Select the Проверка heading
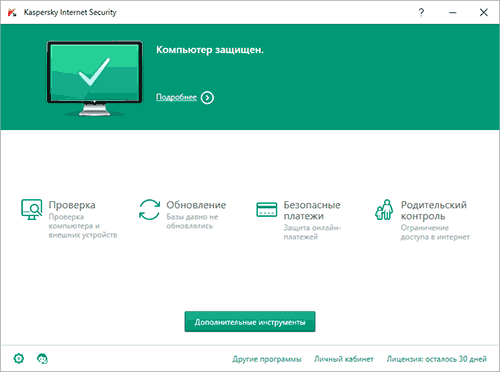 tap(72, 205)
